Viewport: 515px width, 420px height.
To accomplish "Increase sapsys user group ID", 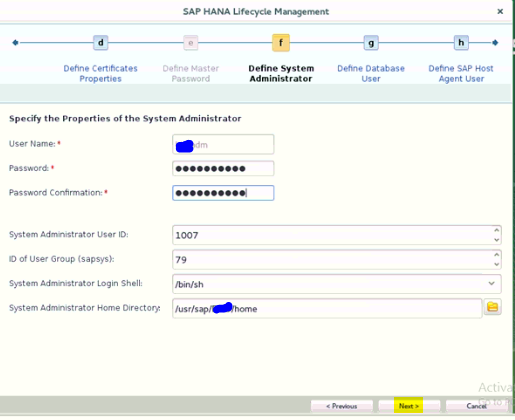I will click(496, 254).
